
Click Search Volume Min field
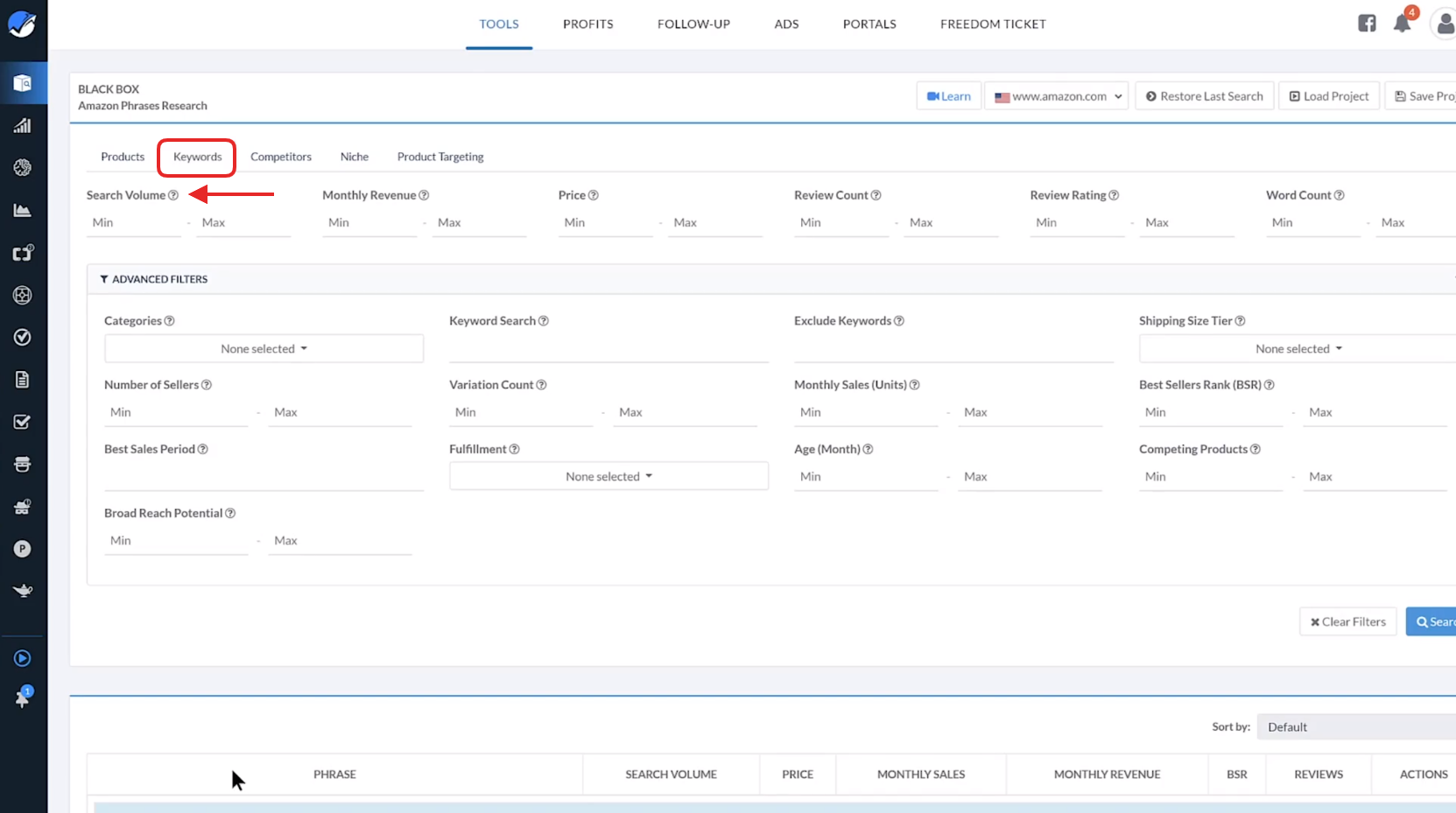134,223
